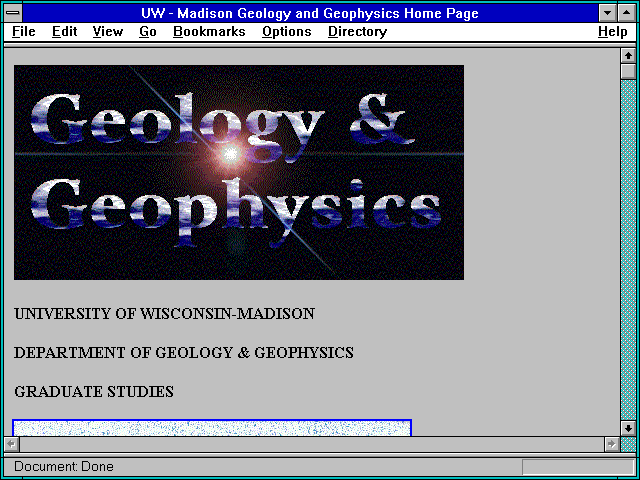Click the UNIVERSITY OF WISCONSIN-MADISON heading
This screenshot has width=640, height=480.
click(x=164, y=314)
